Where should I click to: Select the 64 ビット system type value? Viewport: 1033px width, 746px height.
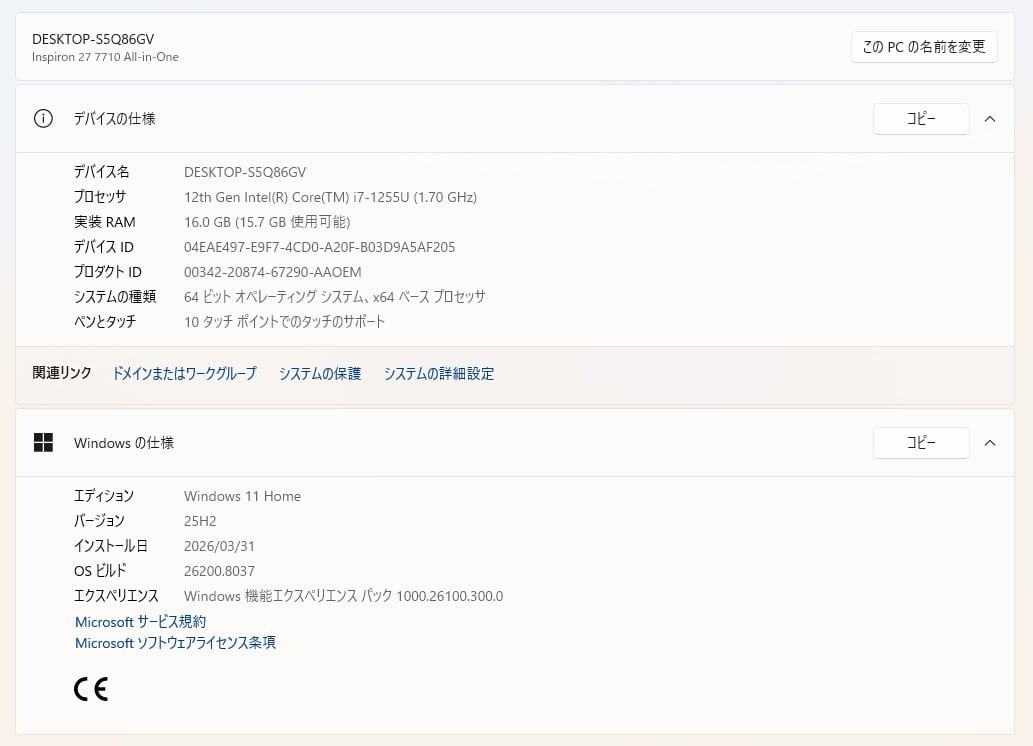point(335,297)
